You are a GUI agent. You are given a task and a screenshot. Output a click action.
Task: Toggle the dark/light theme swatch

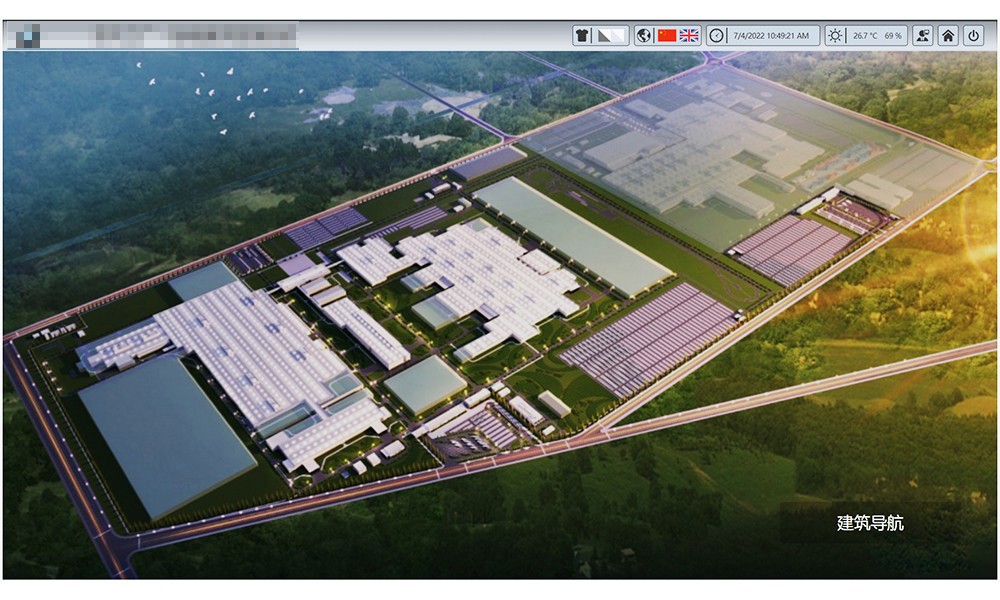(611, 36)
